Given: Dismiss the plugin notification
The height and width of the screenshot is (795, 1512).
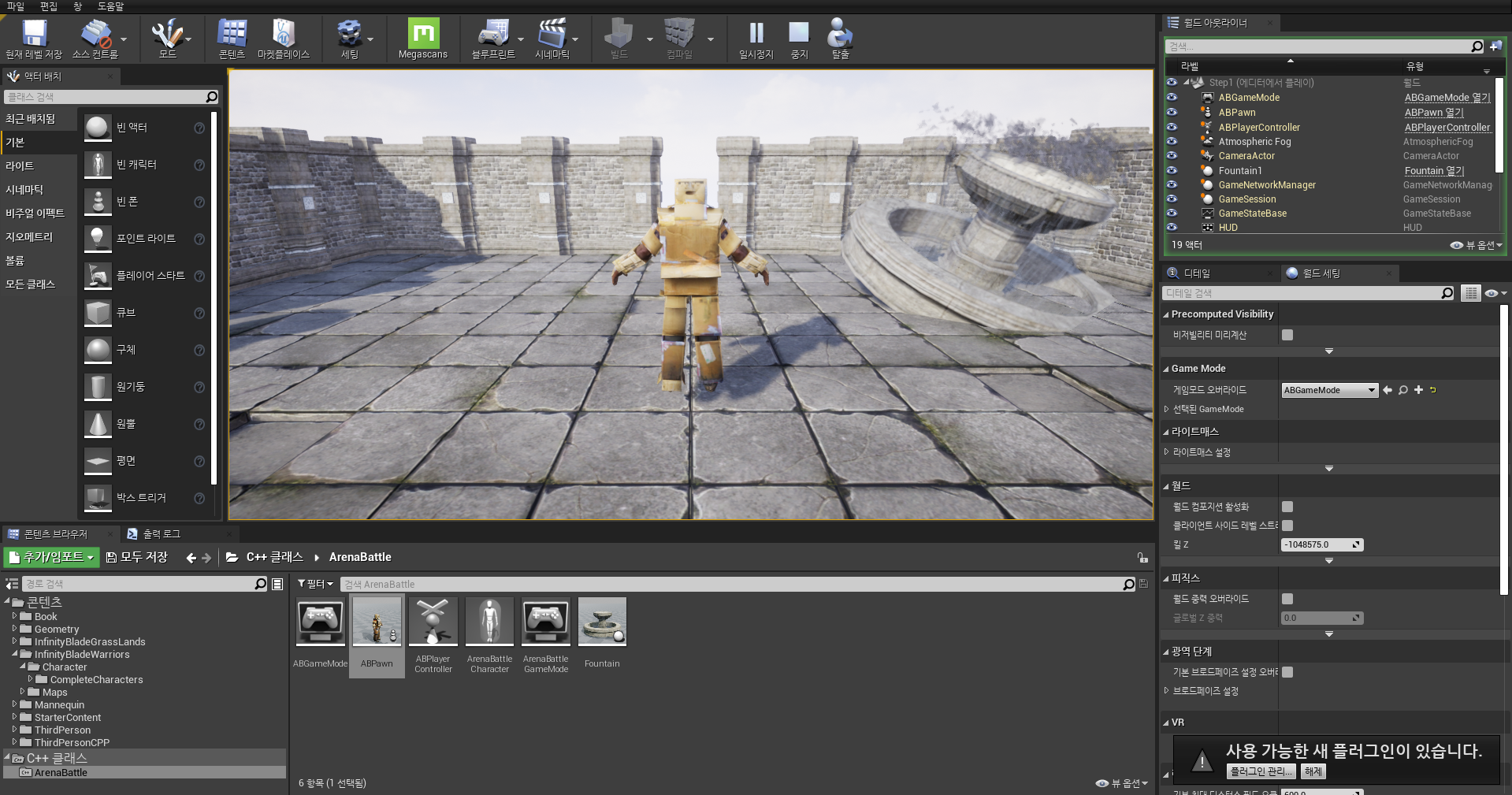Looking at the screenshot, I should (1313, 771).
